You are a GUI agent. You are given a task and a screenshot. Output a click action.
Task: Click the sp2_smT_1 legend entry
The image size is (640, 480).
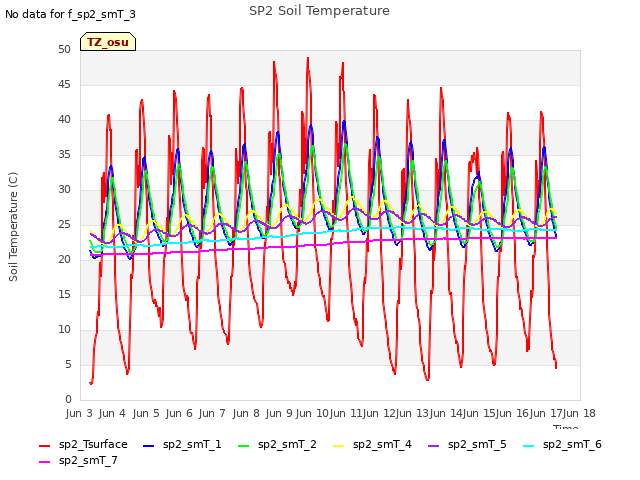tap(182, 444)
